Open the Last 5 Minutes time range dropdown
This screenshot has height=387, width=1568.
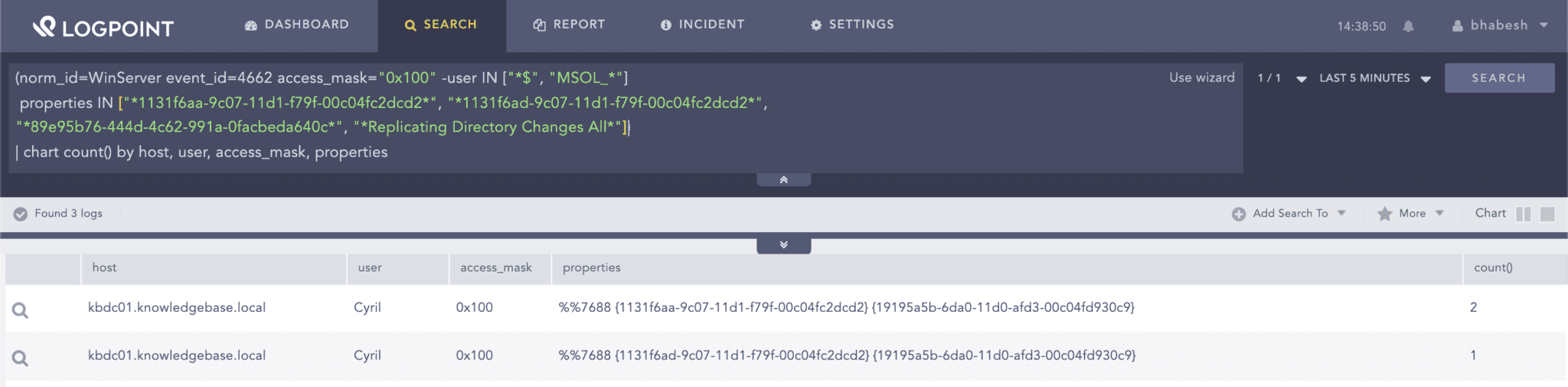[1374, 78]
